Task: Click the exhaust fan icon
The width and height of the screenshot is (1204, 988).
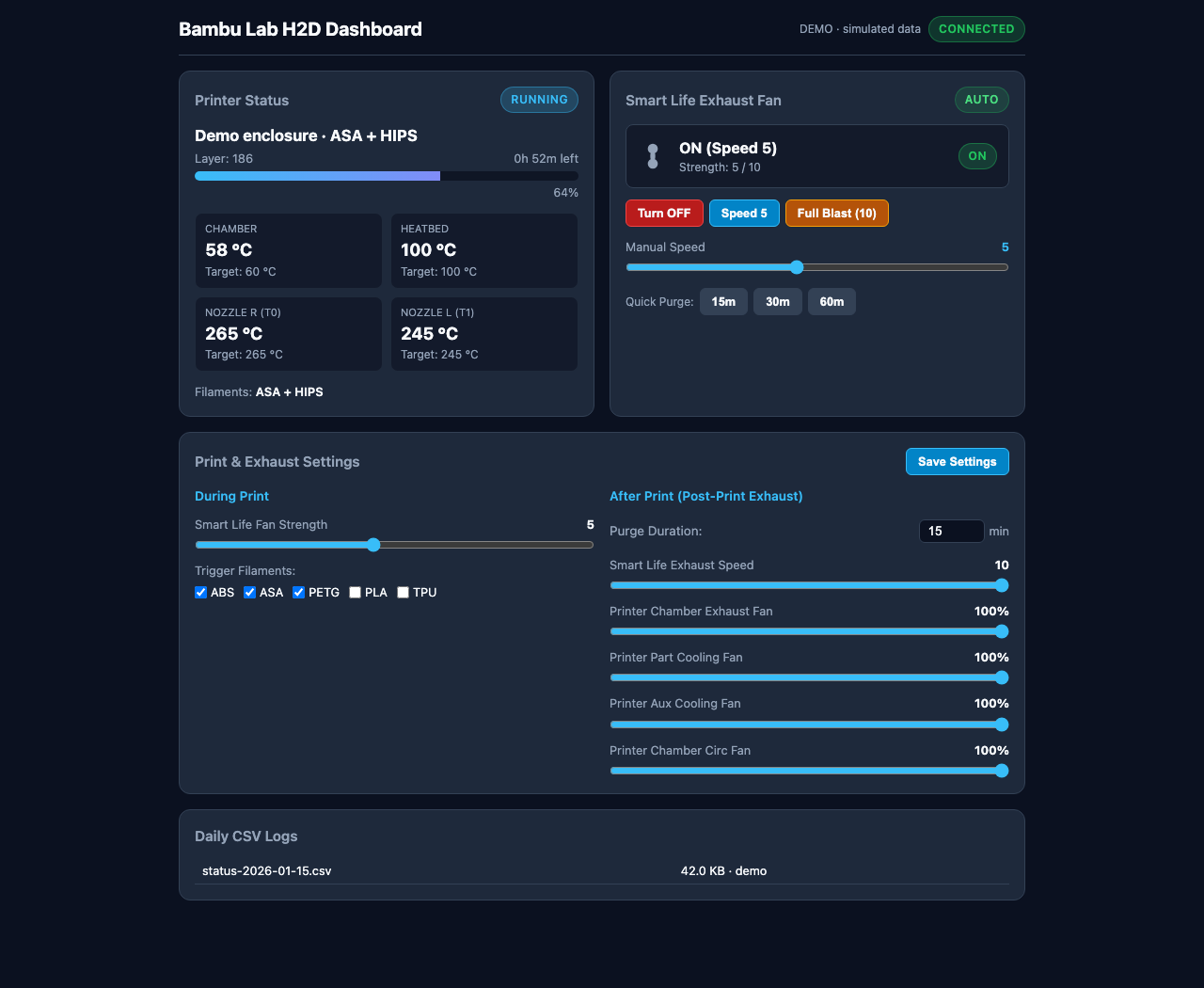Action: click(653, 156)
